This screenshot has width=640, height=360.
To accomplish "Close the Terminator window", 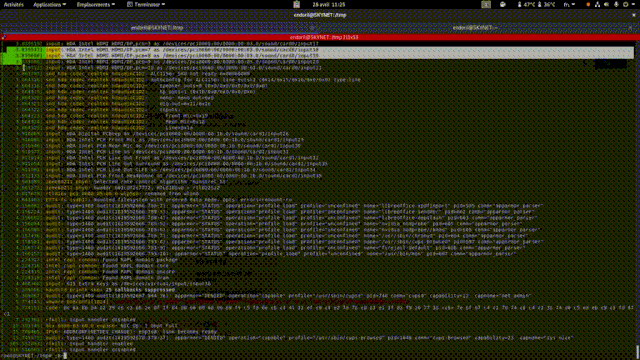I will (634, 15).
